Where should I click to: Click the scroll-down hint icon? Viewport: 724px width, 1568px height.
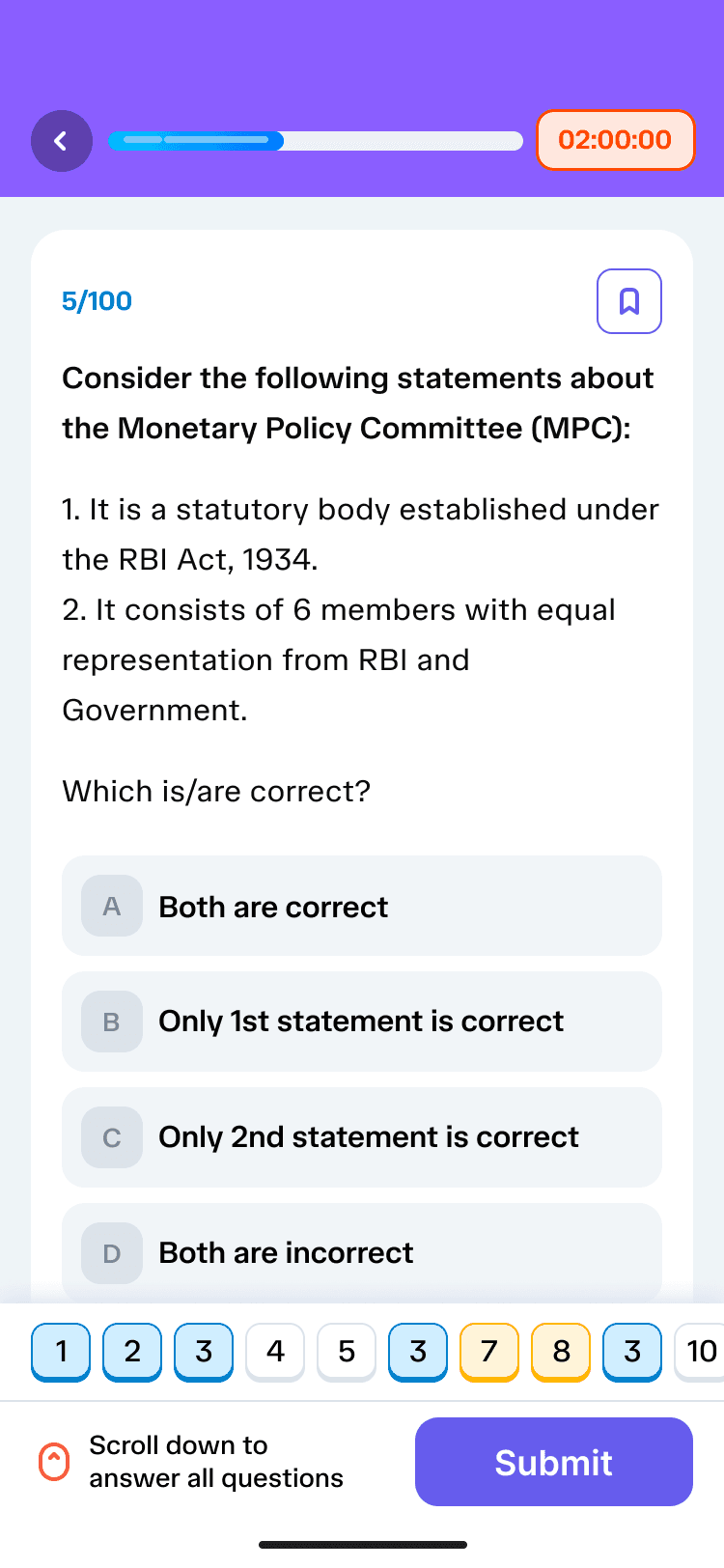tap(54, 1462)
